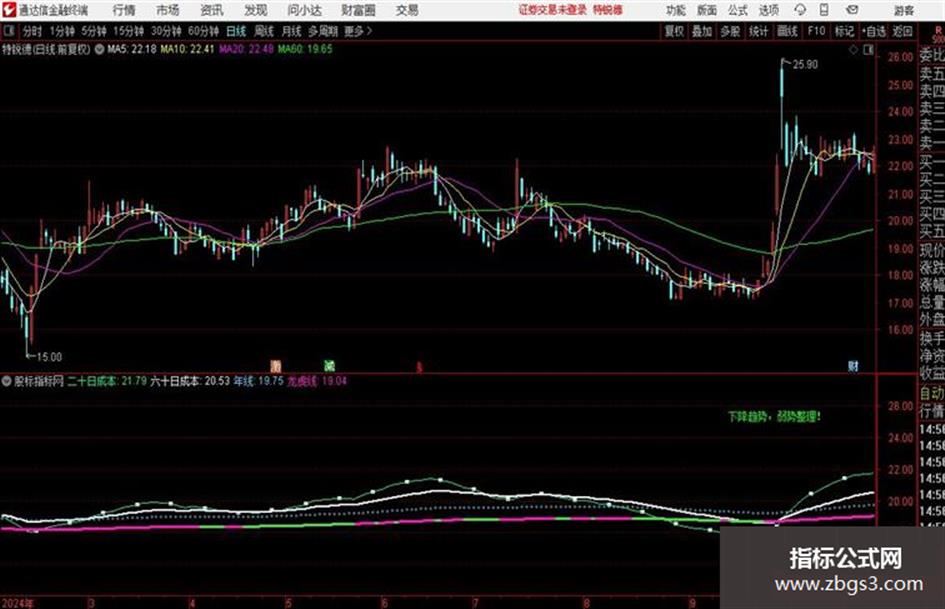Toggle the panel layout icon left of 分时
This screenshot has height=609, width=945.
click(x=9, y=31)
